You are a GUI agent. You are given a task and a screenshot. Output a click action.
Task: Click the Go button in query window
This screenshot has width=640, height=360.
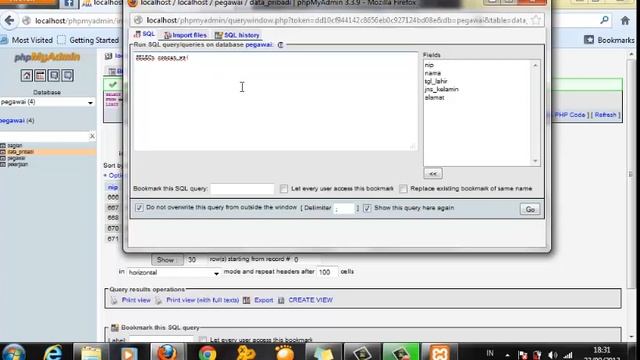click(x=530, y=209)
